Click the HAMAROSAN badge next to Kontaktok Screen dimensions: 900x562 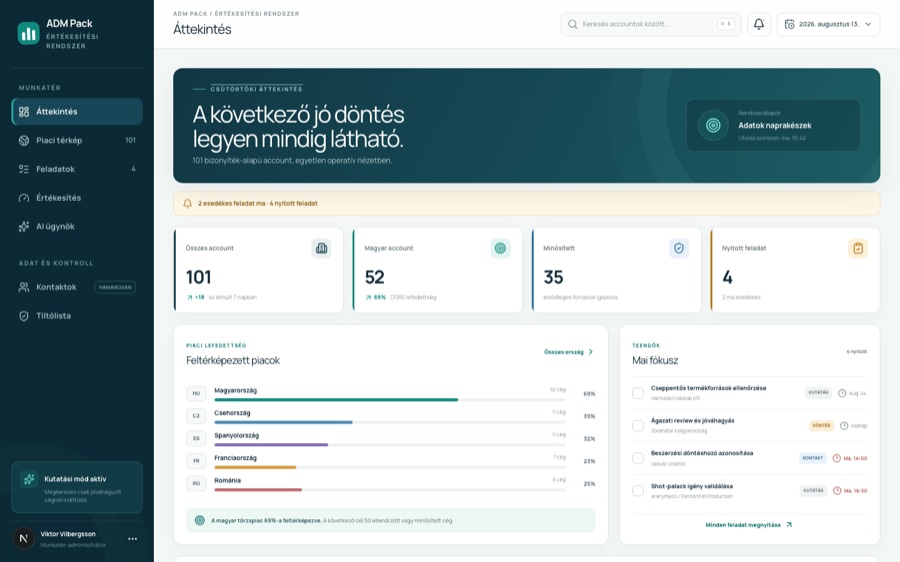coord(115,287)
